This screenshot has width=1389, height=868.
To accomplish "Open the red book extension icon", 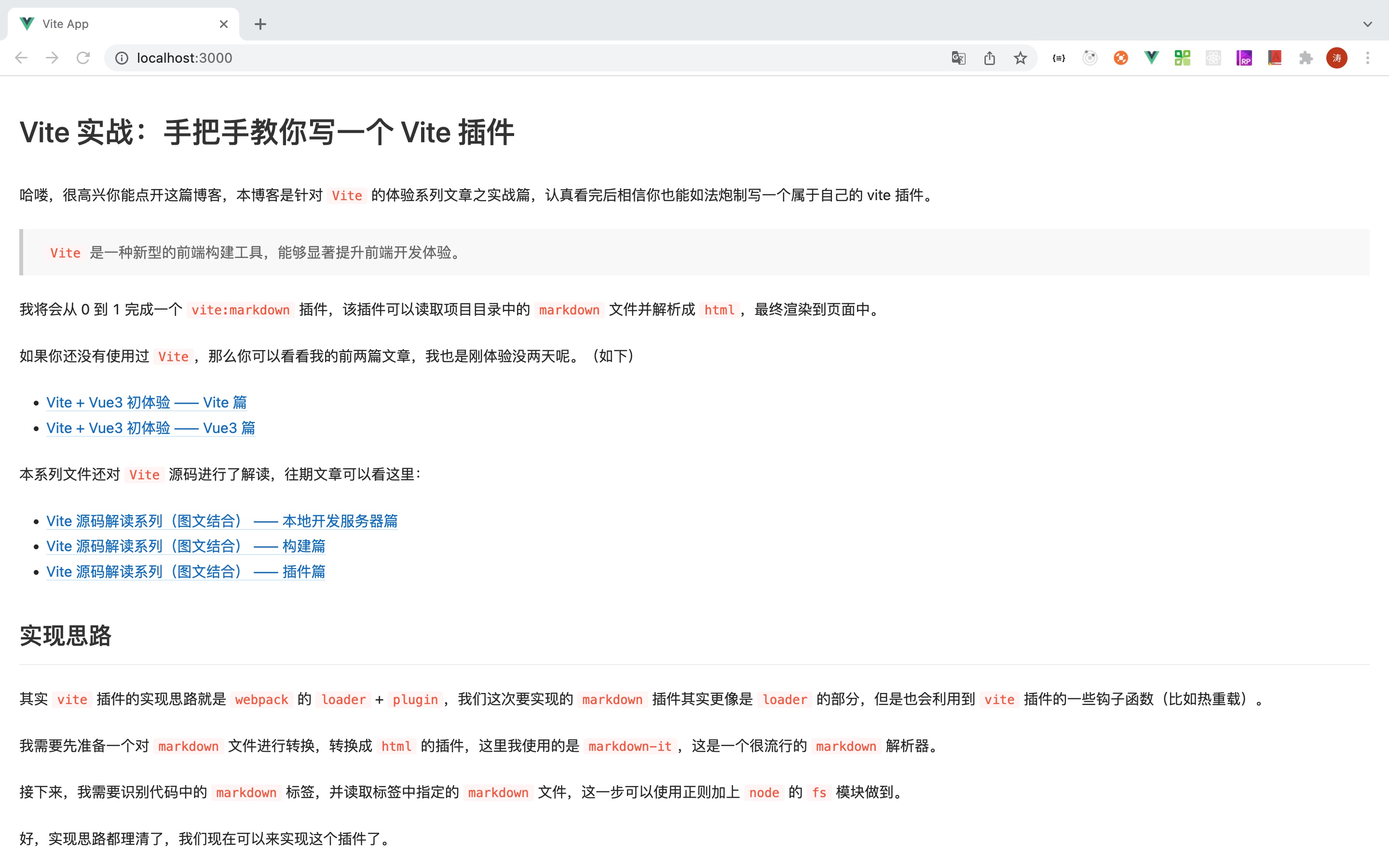I will (1275, 58).
